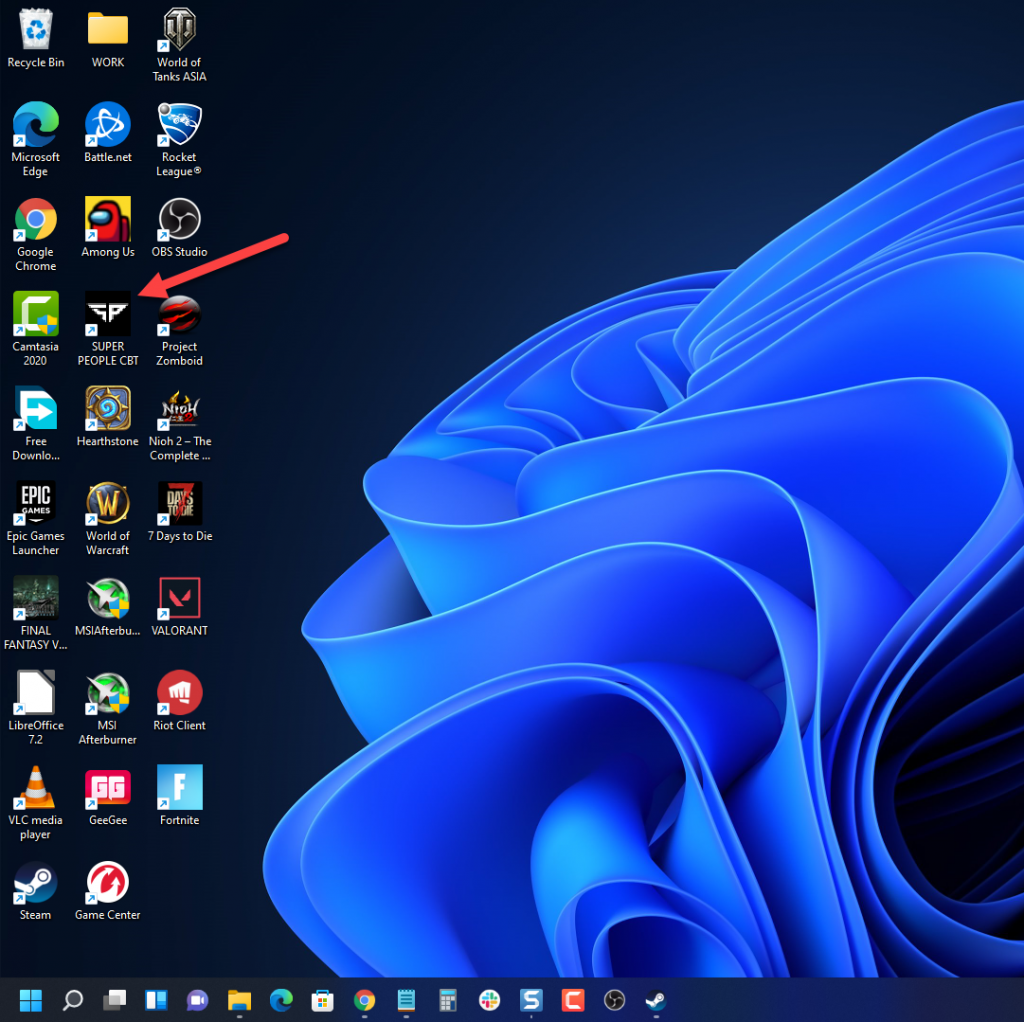Open taskbar Search magnifier
The width and height of the screenshot is (1024, 1022).
click(72, 1000)
